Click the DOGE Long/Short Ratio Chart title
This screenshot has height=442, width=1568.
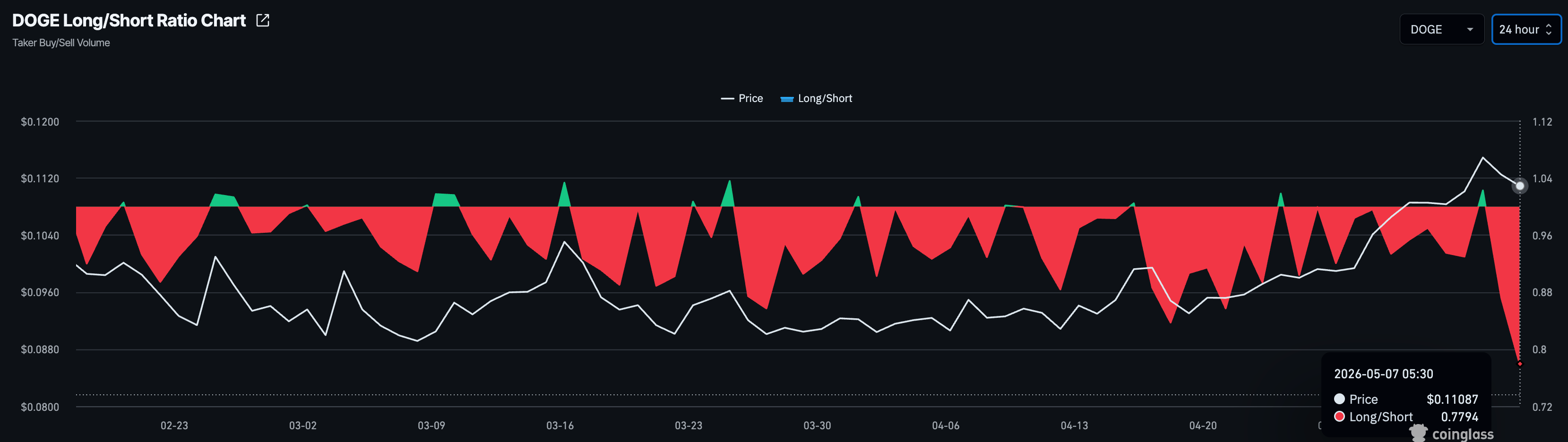coord(129,21)
